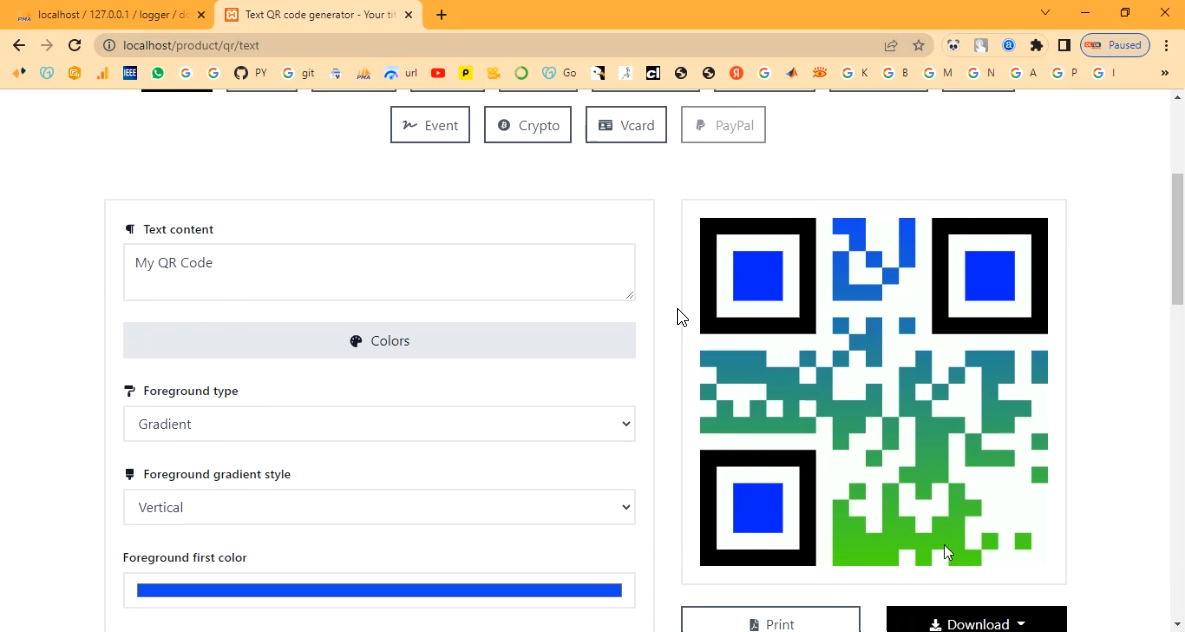
Task: View site information icon
Action: 109,45
